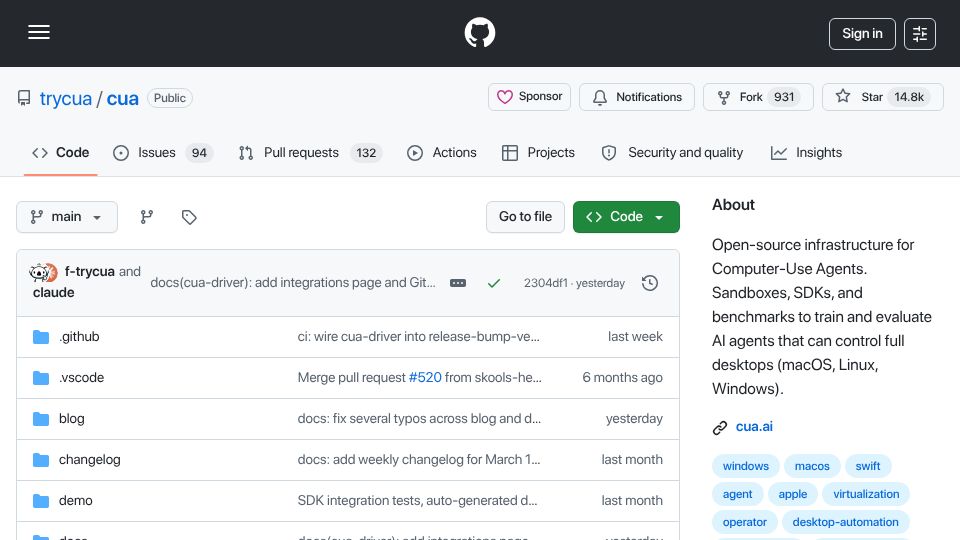Image resolution: width=960 pixels, height=540 pixels.
Task: Open the hamburger navigation menu
Action: [39, 32]
